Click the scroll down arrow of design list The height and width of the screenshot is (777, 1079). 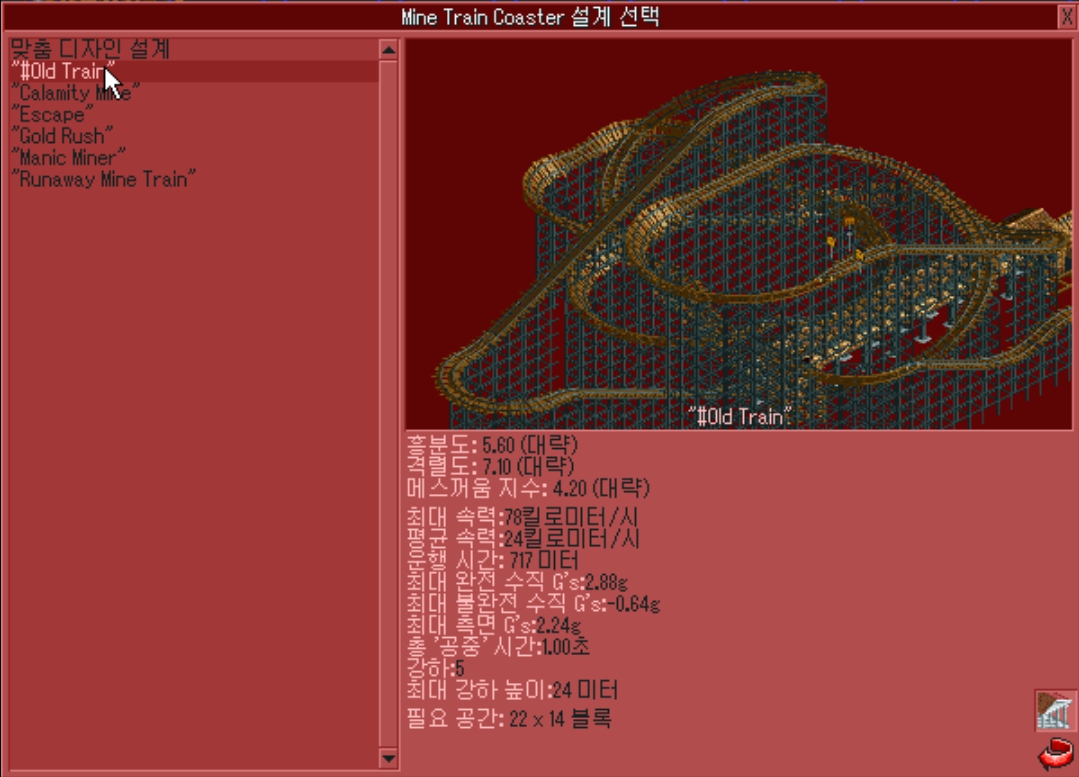tap(388, 758)
